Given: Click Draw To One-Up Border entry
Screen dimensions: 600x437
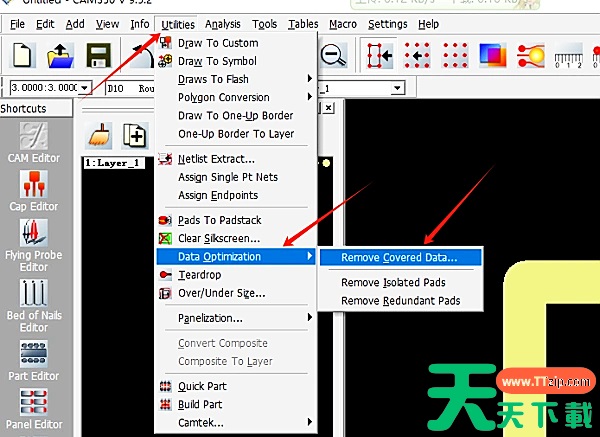Looking at the screenshot, I should point(236,116).
